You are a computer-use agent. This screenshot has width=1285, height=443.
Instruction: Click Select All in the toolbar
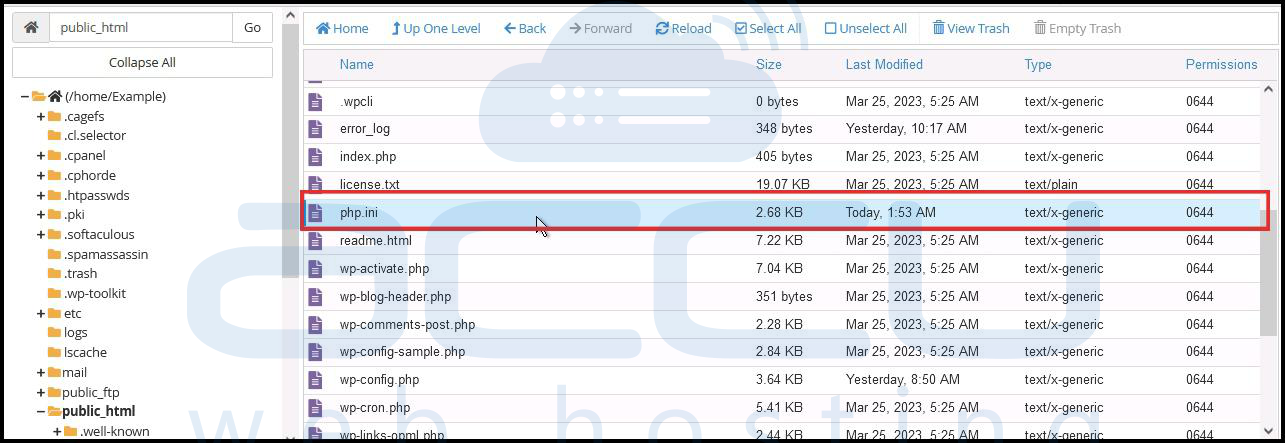[768, 28]
